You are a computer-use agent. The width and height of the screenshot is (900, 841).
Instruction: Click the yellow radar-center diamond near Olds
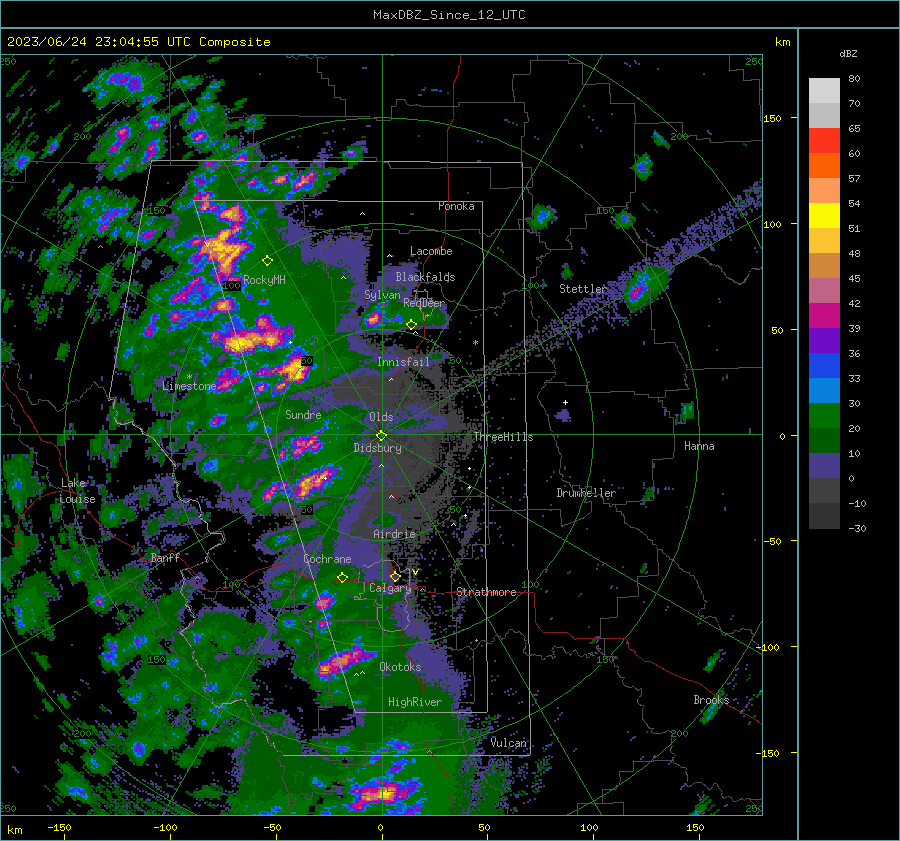point(382,436)
